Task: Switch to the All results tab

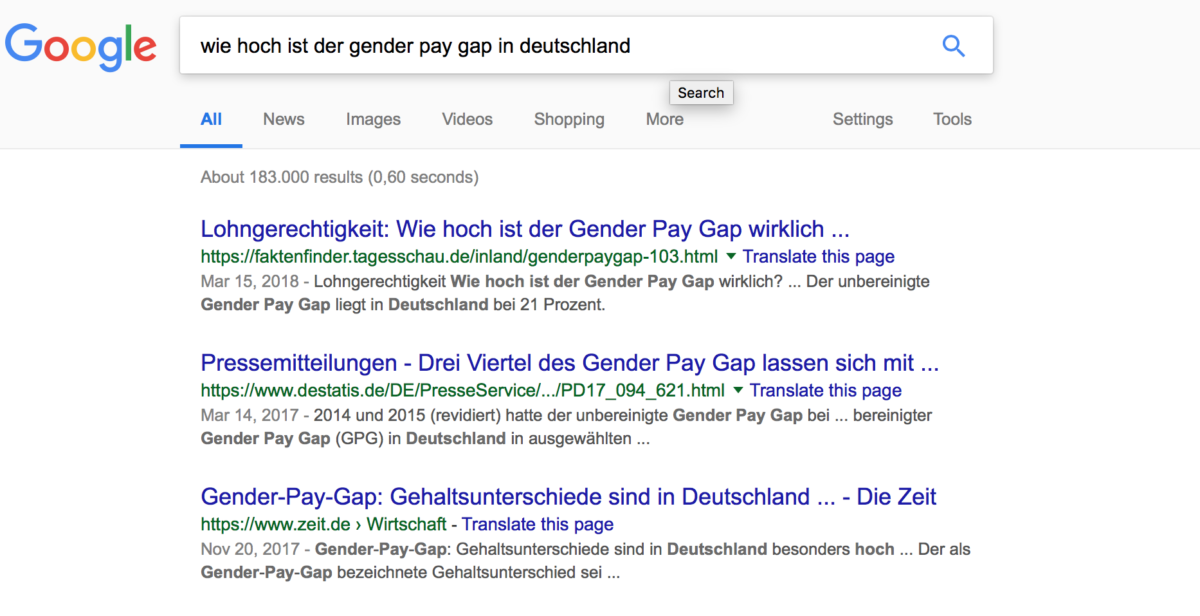Action: (211, 119)
